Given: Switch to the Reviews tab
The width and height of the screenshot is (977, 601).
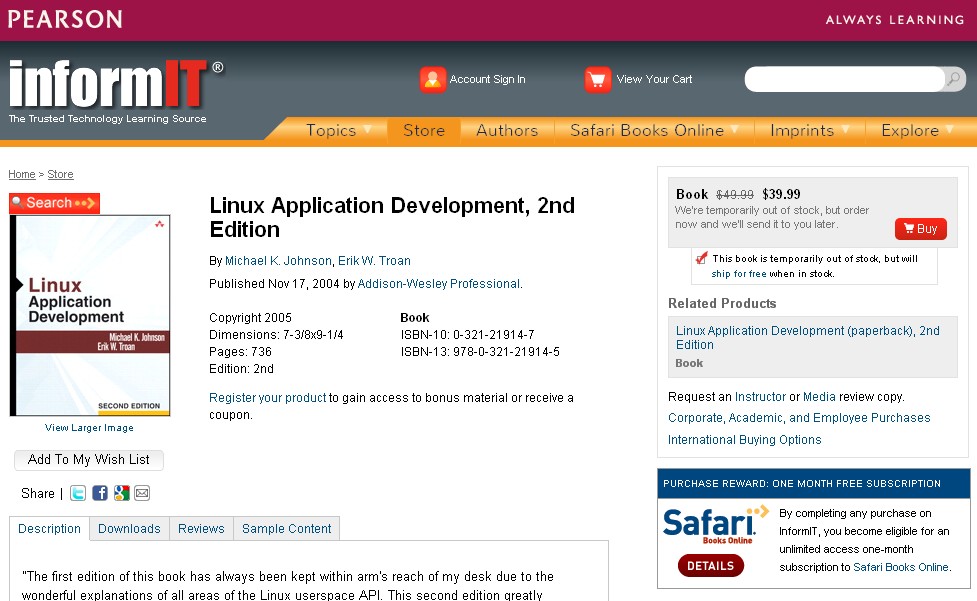Looking at the screenshot, I should tap(201, 529).
